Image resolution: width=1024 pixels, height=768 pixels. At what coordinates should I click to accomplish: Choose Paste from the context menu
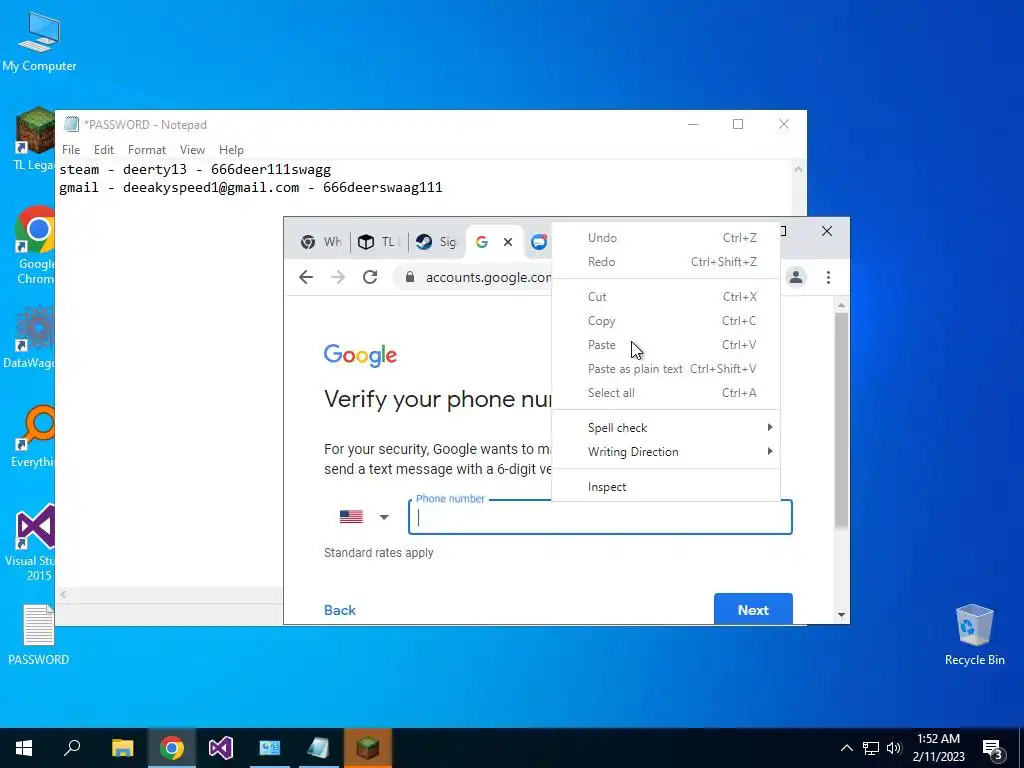tap(666, 345)
